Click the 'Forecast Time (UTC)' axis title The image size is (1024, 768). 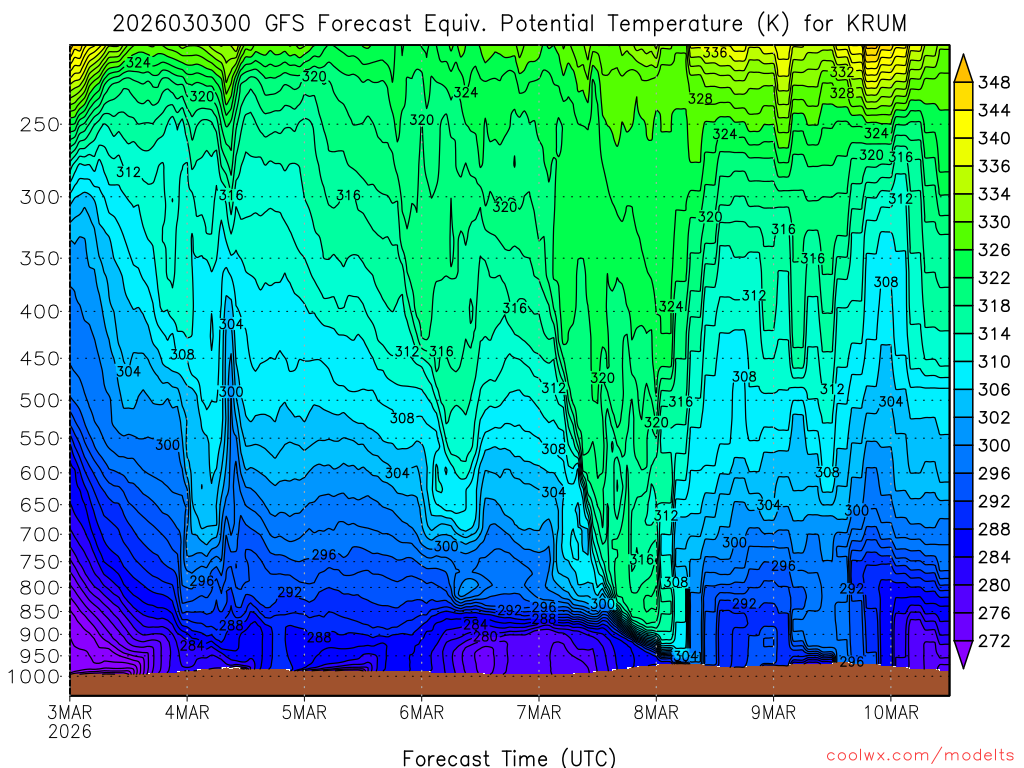pyautogui.click(x=509, y=758)
